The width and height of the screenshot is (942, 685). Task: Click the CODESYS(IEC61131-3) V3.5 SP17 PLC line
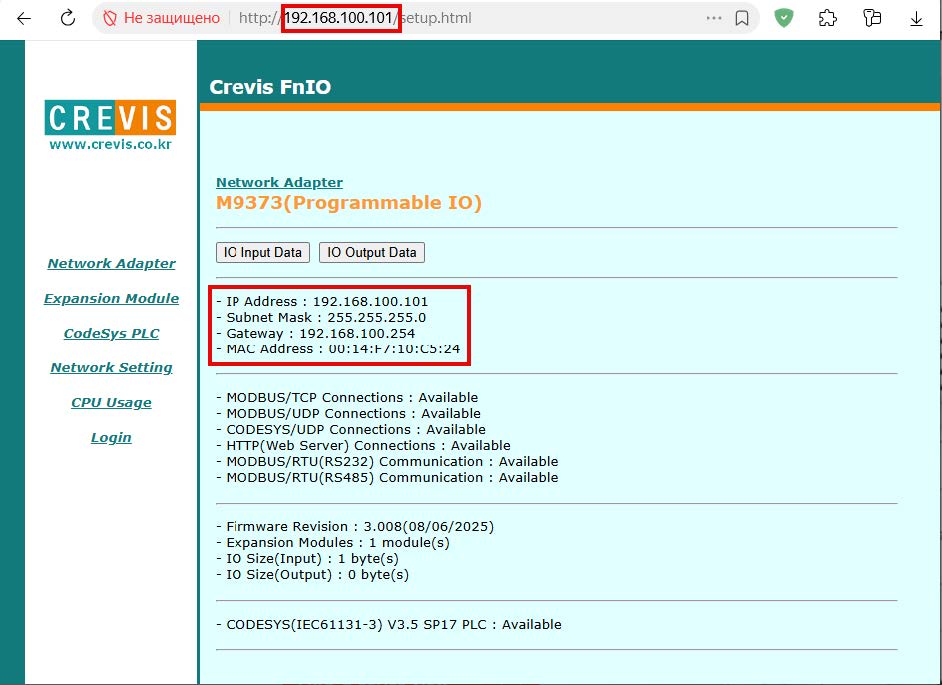[389, 625]
